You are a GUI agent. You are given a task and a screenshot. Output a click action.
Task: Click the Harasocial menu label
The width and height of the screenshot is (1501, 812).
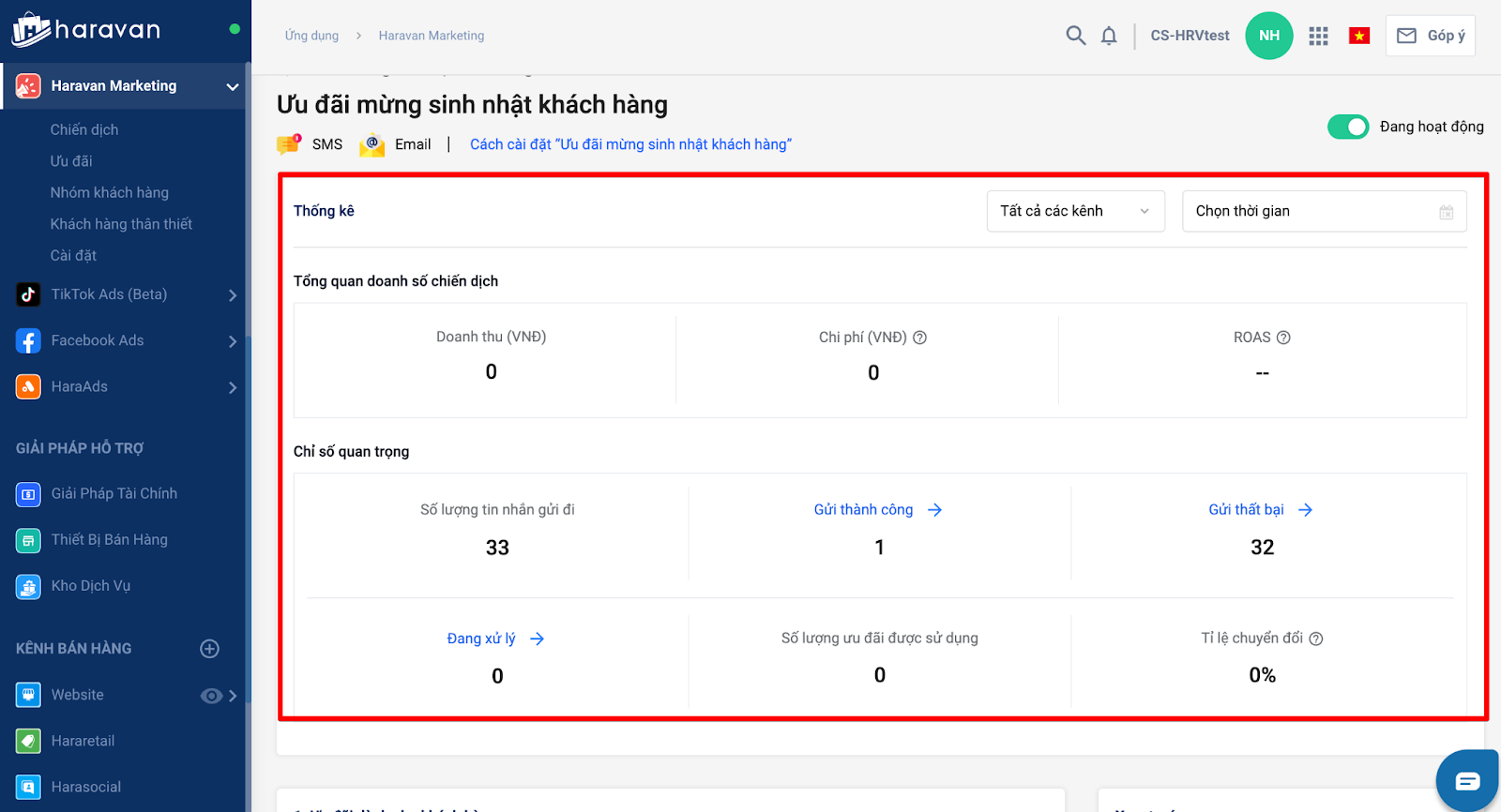tap(86, 787)
